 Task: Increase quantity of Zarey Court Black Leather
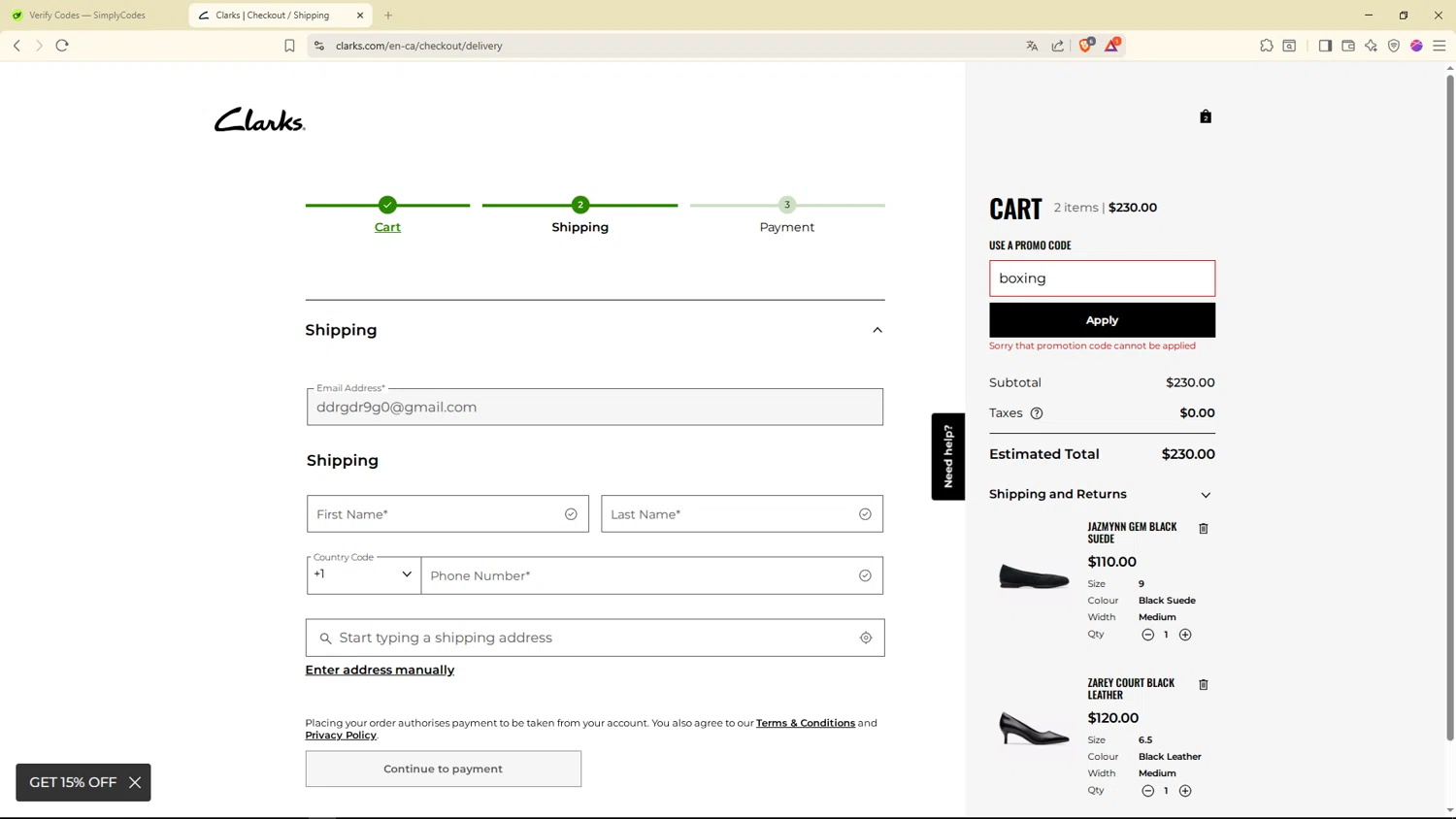pyautogui.click(x=1185, y=791)
